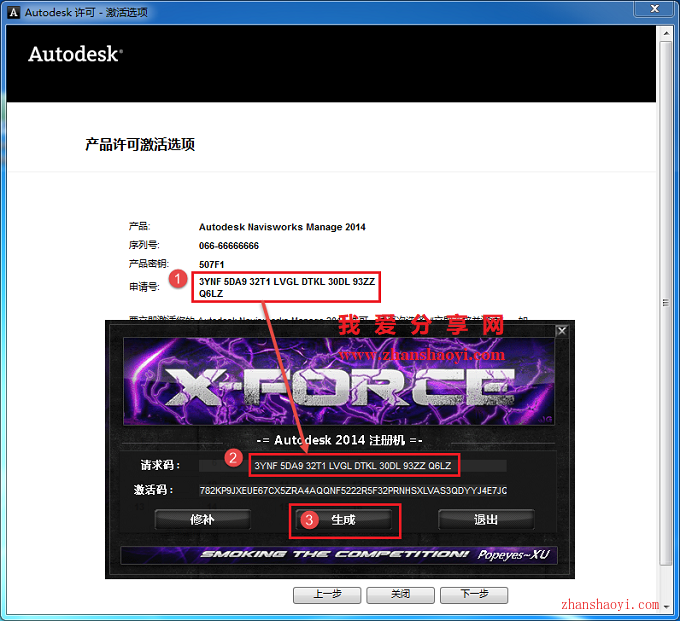Click the SMOKING THE COMPETITION banner

[x=339, y=555]
